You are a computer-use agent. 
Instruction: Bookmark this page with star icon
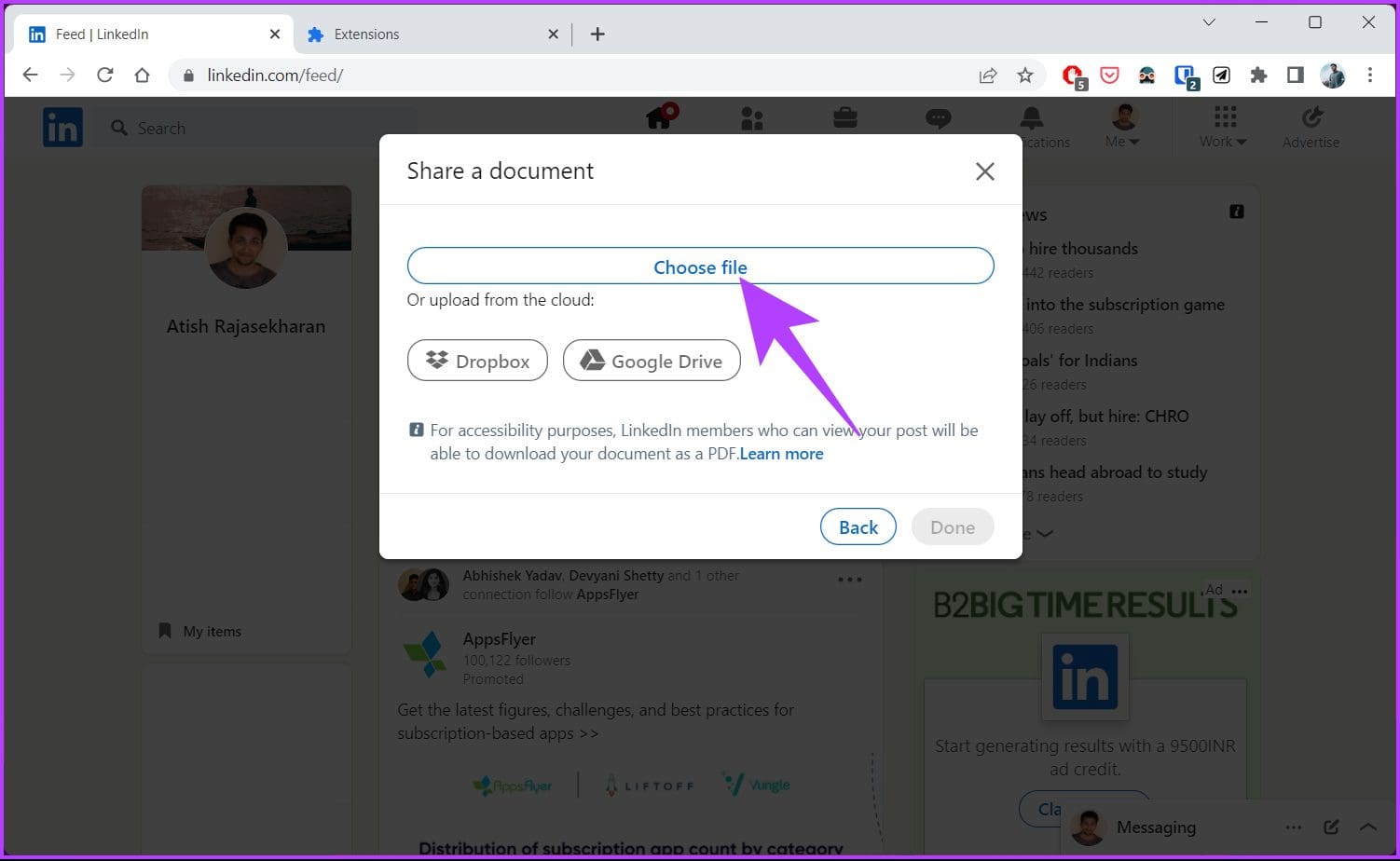coord(1025,75)
